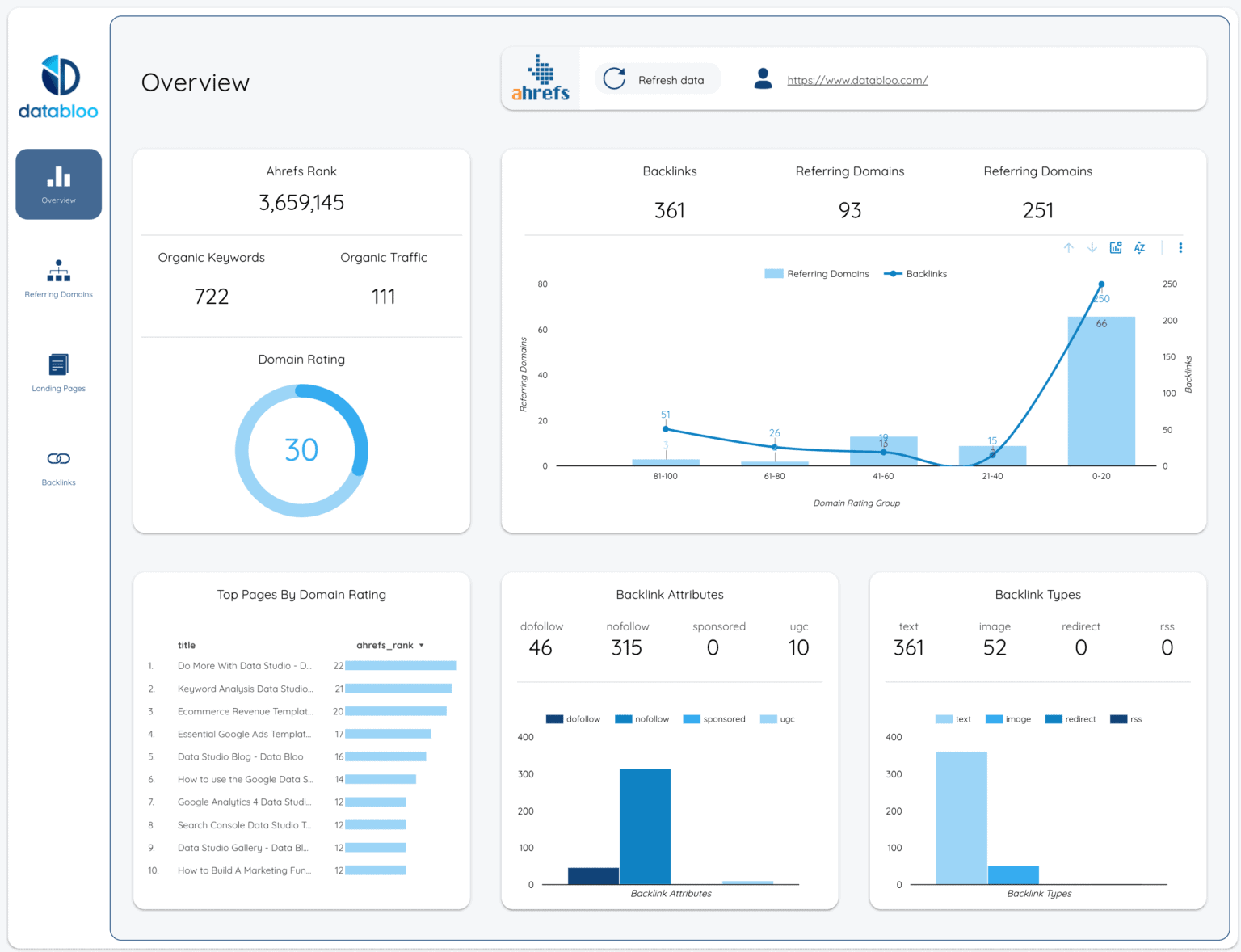Toggle the text legend swatch

944,719
